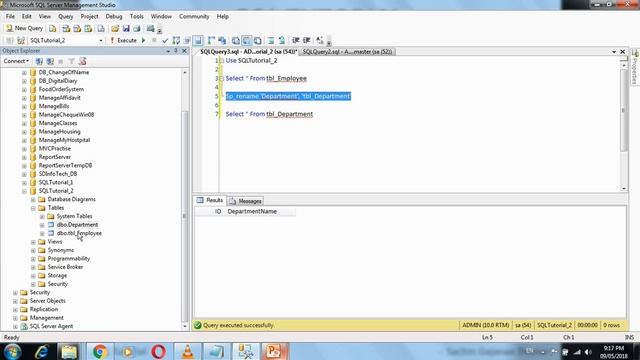
Task: Refresh the Object Explorer tree
Action: (x=82, y=61)
